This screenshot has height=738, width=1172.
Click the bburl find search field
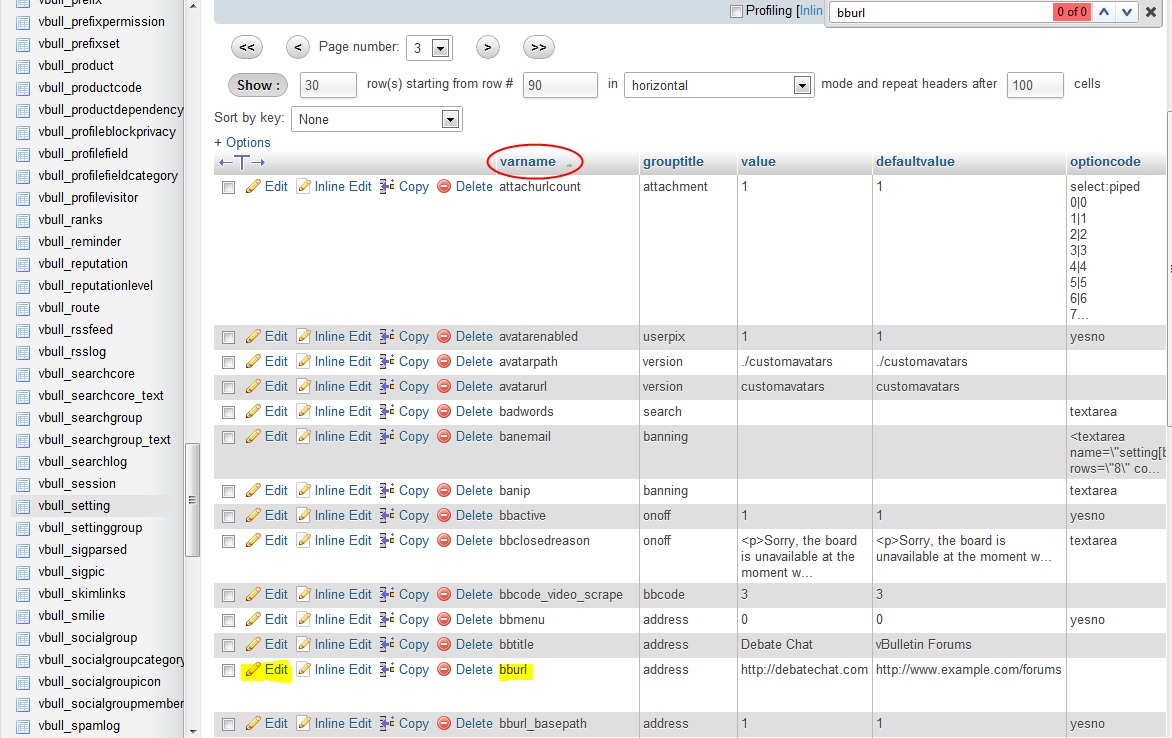(x=943, y=12)
